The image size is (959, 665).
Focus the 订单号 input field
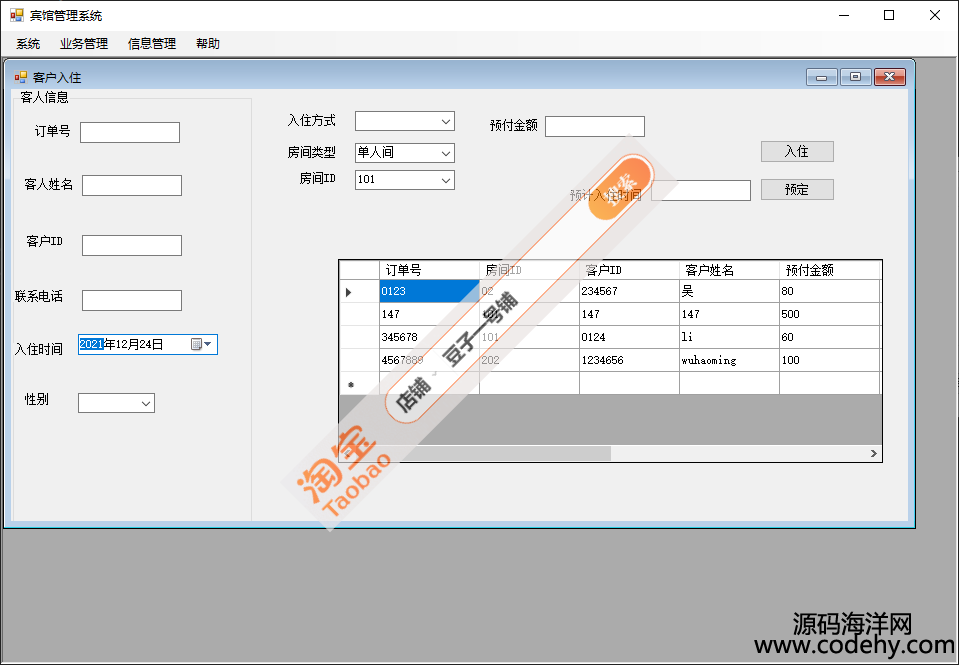point(130,133)
